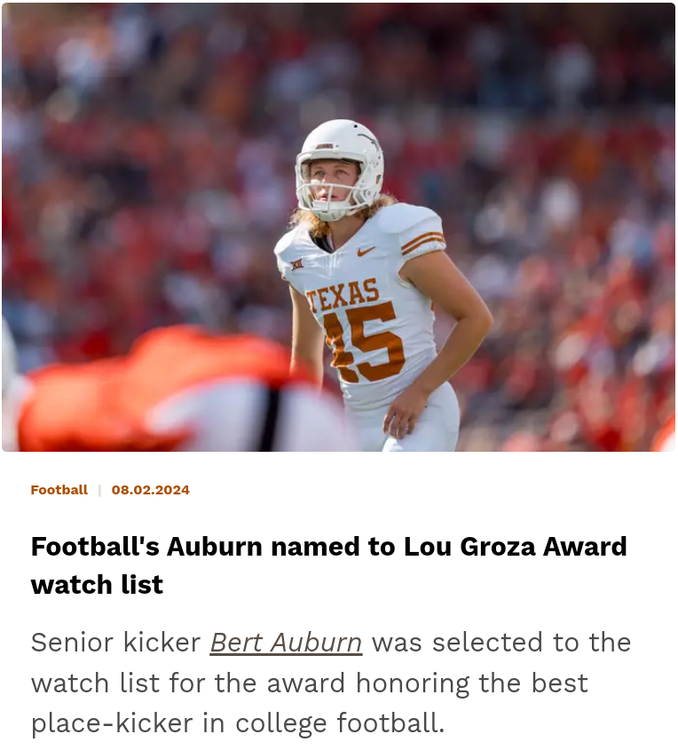This screenshot has width=678, height=750.
Task: Click the orange shoulder stripes on jersey
Action: (x=422, y=241)
